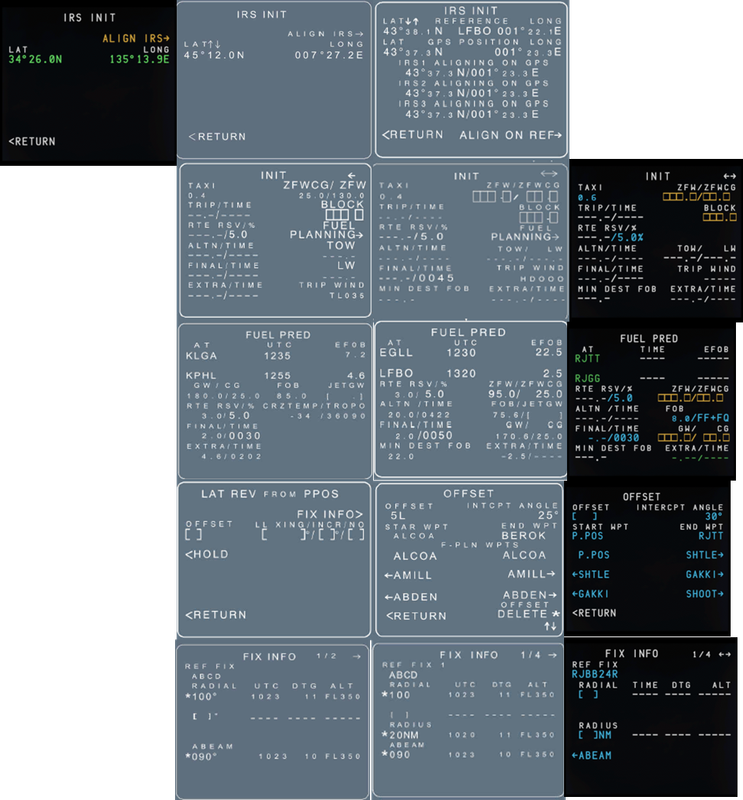Select empty RADIUS NM brackets on black FIX INFO page
743x800 pixels.
click(595, 735)
